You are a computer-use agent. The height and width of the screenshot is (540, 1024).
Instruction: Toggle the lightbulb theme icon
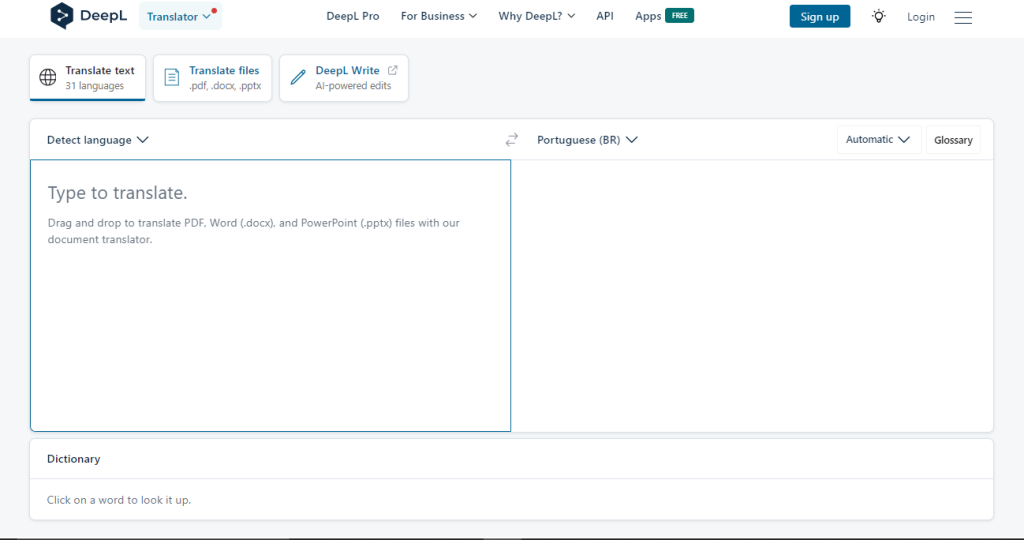coord(879,16)
